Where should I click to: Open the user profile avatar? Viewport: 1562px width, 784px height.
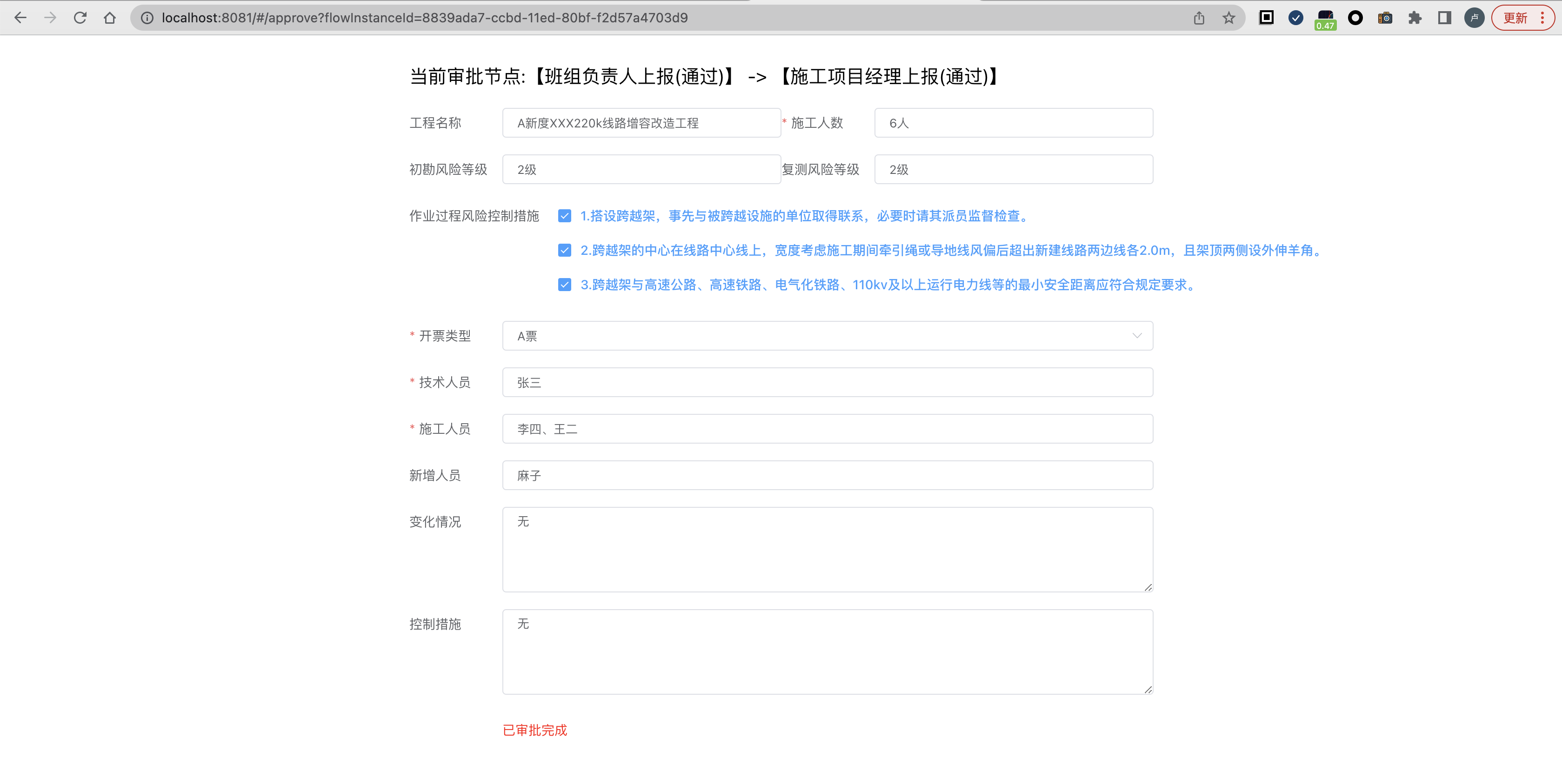1474,18
